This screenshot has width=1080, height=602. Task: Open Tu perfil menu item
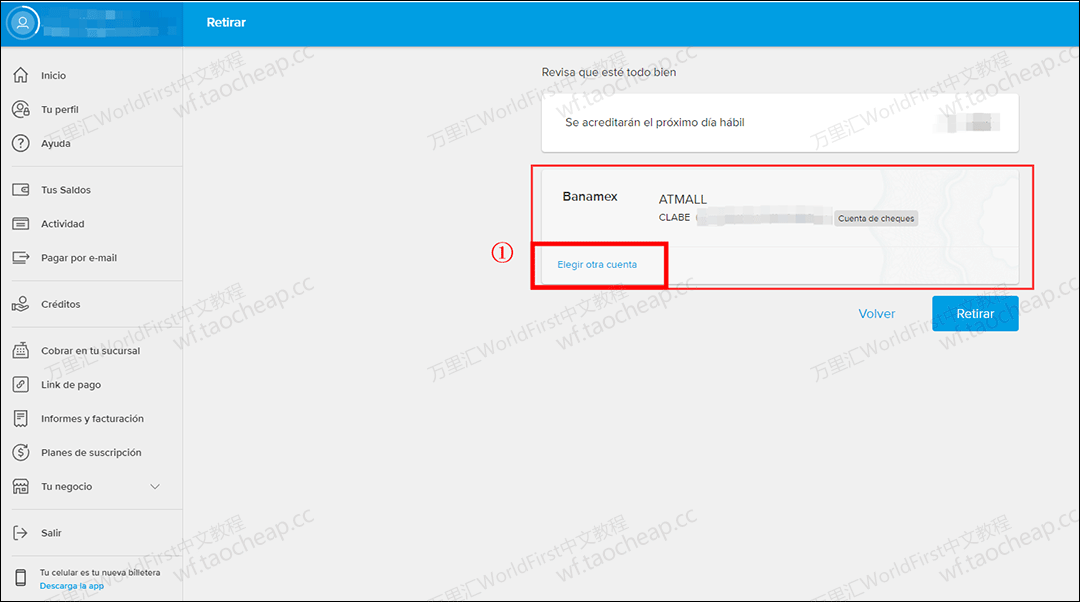[59, 110]
